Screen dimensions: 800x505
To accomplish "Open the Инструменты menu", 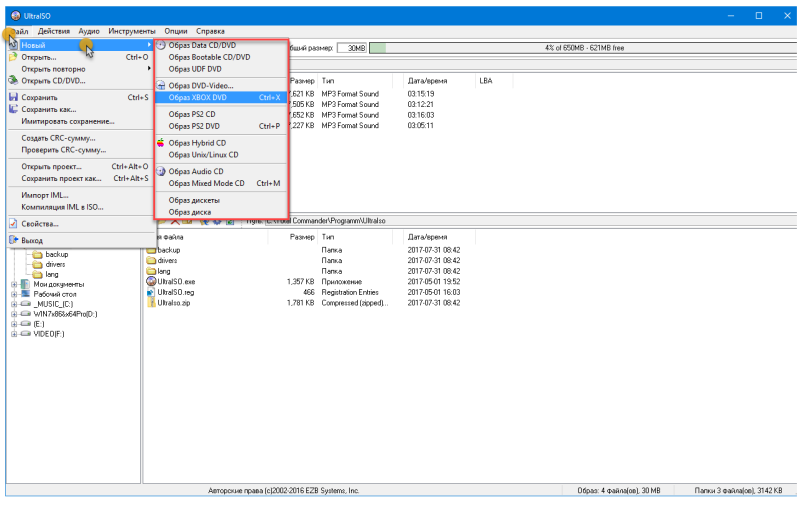I will pos(132,31).
